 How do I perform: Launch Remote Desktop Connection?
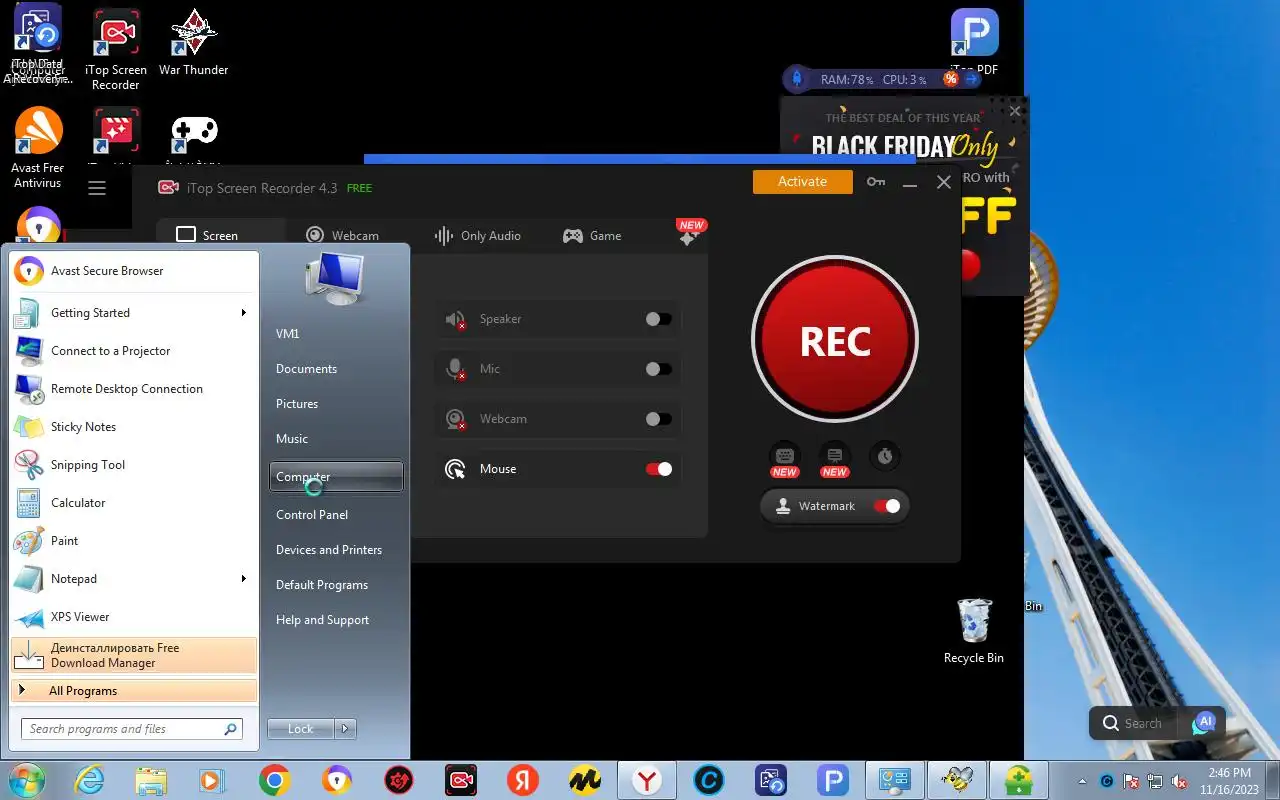(135, 389)
